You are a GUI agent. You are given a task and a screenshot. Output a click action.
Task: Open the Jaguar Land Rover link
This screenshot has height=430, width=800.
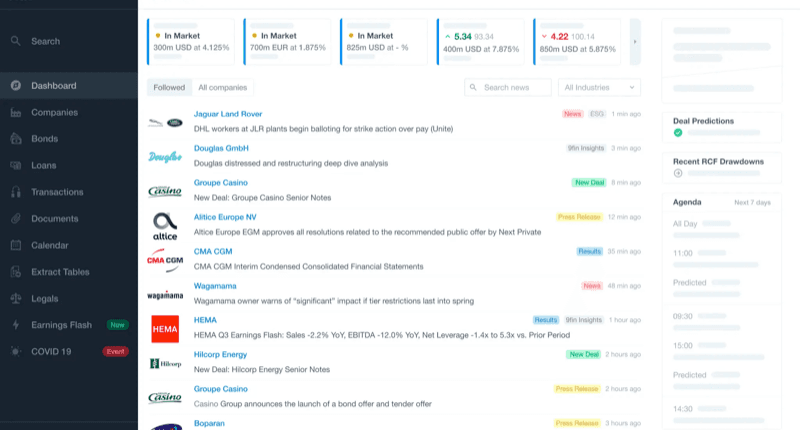click(x=227, y=114)
